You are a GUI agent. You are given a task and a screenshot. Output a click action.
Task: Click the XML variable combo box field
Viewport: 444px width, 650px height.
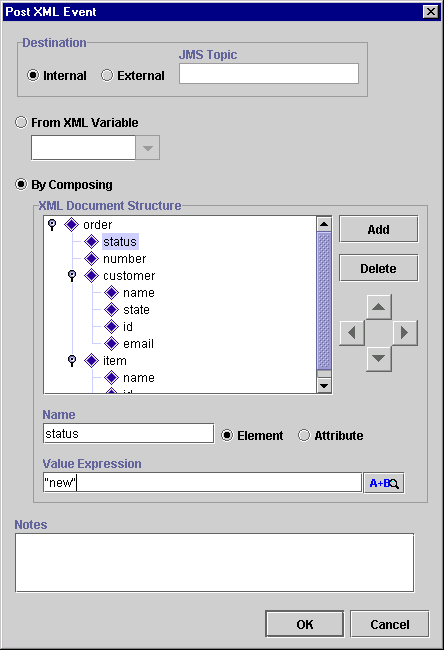83,148
